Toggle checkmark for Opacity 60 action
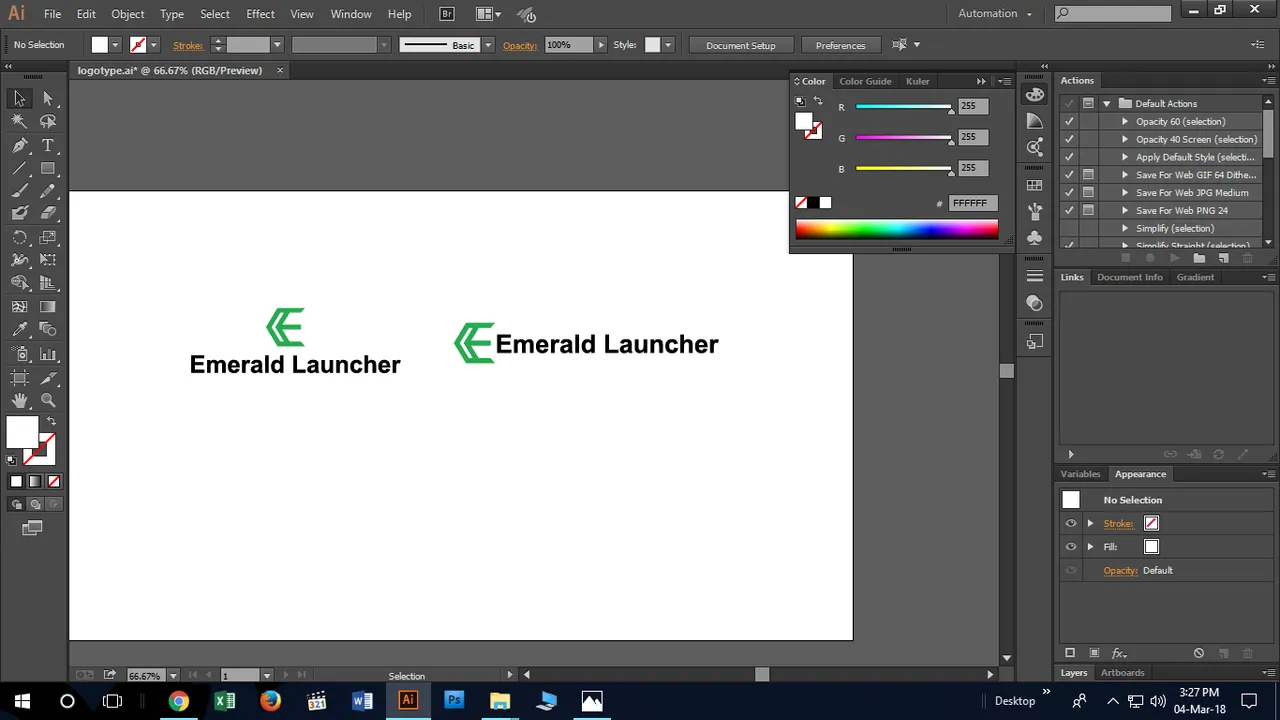Viewport: 1280px width, 720px height. pyautogui.click(x=1069, y=121)
